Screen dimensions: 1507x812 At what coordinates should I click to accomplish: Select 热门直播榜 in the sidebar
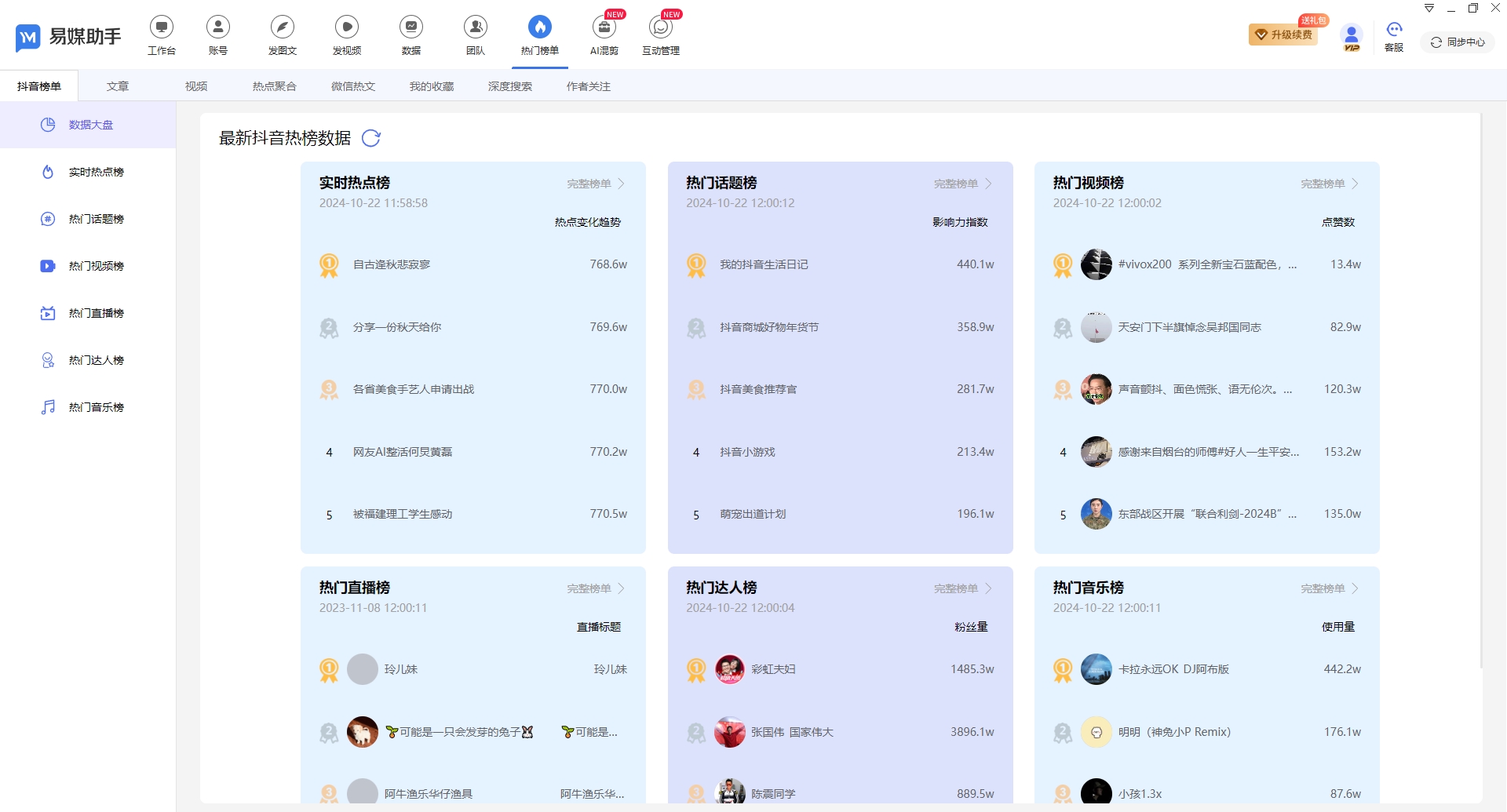coord(96,313)
